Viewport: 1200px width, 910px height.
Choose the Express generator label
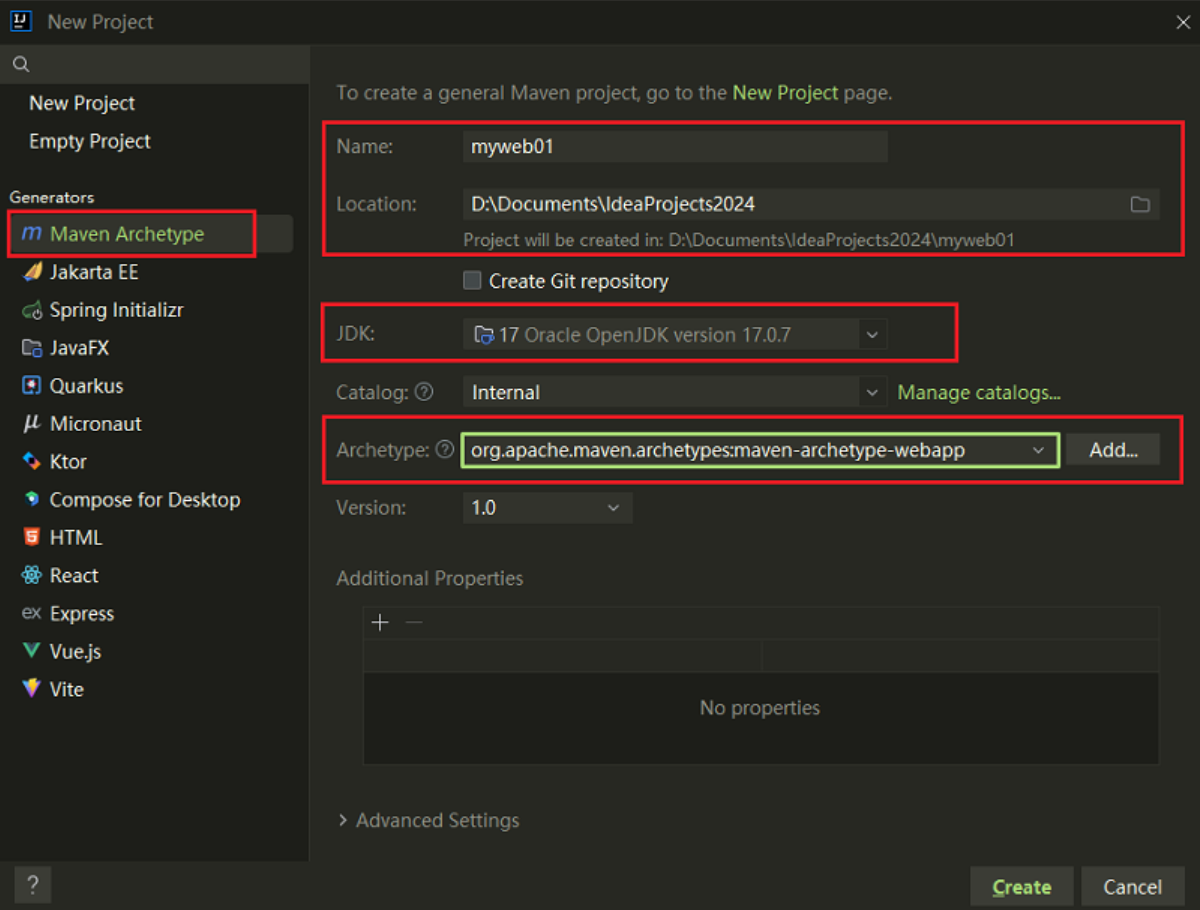point(82,614)
